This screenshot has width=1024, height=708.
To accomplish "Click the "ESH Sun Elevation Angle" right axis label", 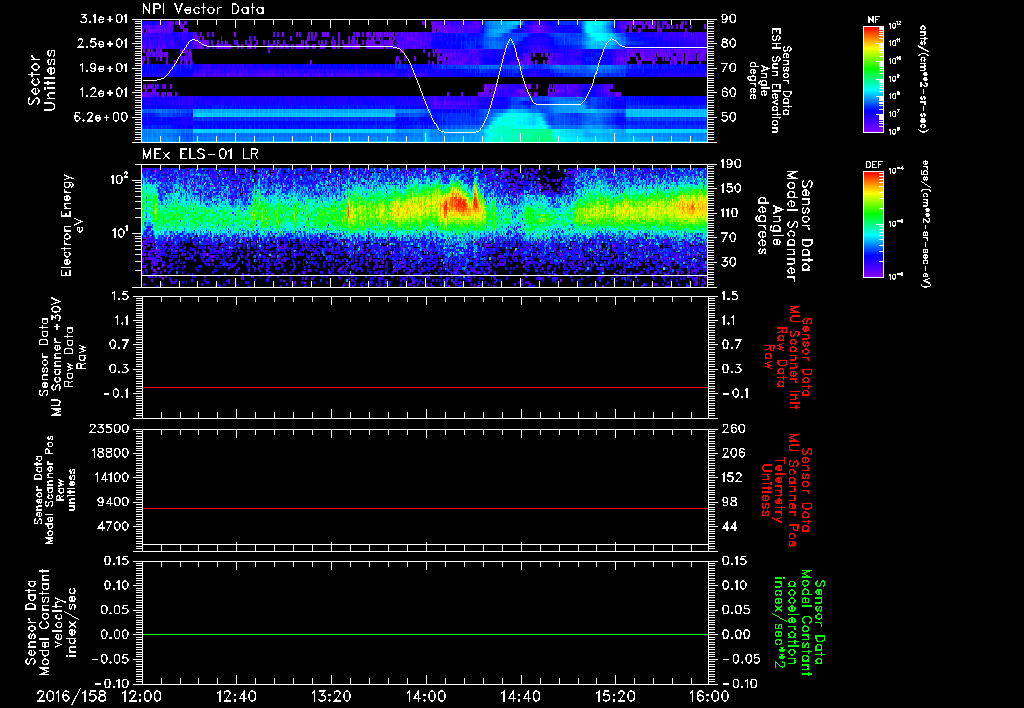I will (769, 80).
